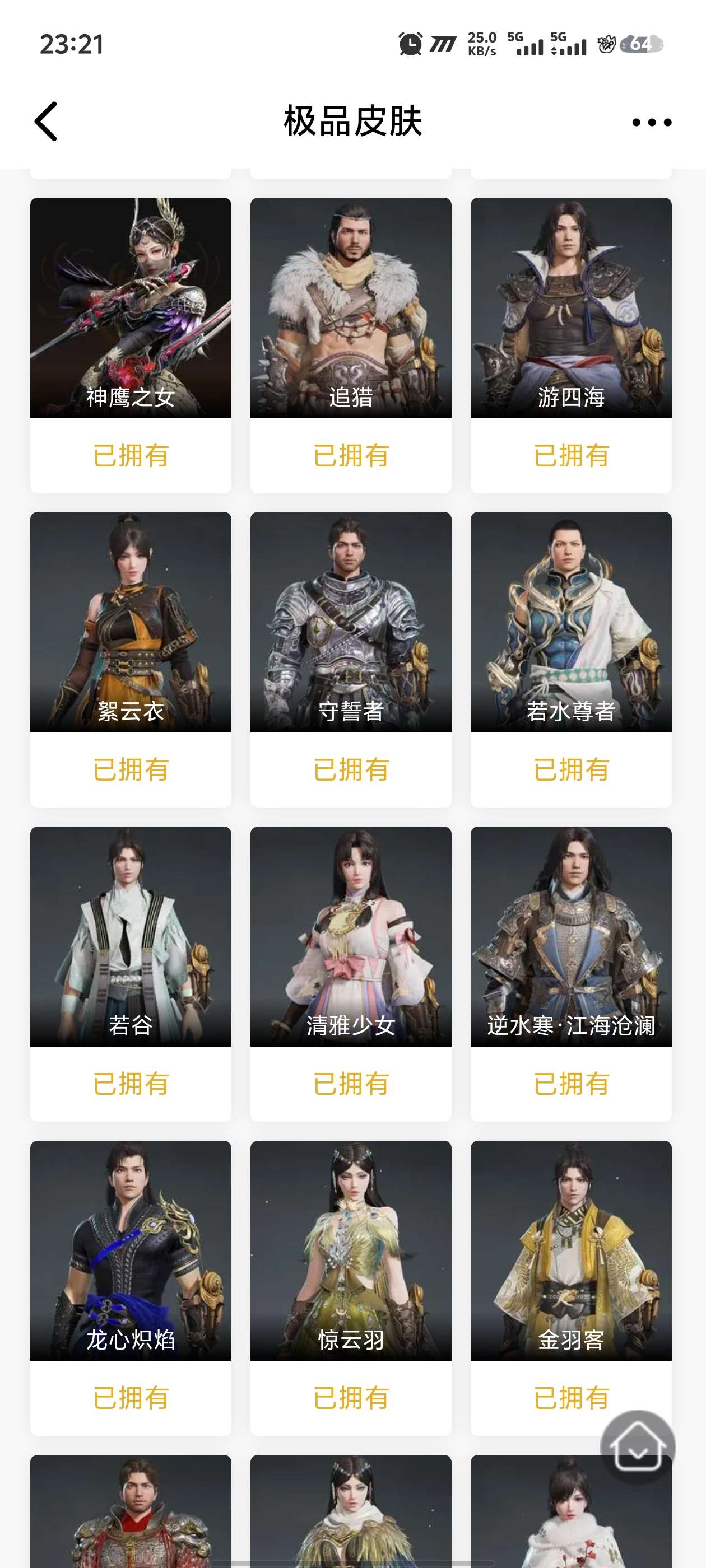Open the 若谷 skin thumbnail
The height and width of the screenshot is (1568, 706).
[x=131, y=936]
